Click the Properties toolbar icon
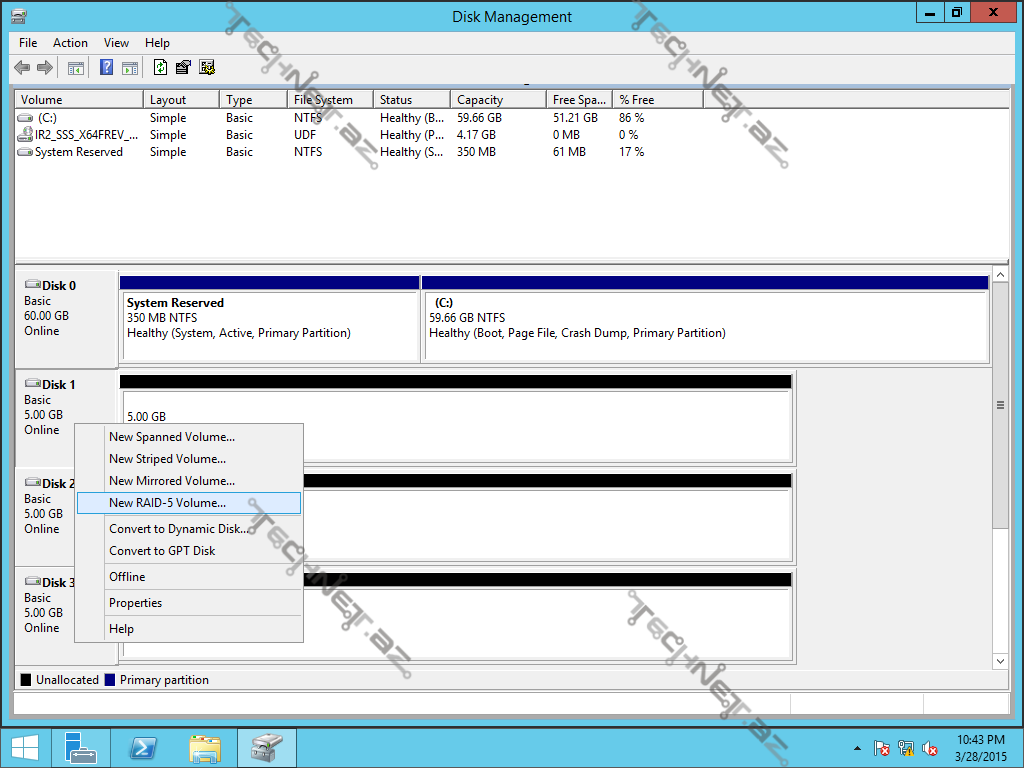 pyautogui.click(x=183, y=68)
